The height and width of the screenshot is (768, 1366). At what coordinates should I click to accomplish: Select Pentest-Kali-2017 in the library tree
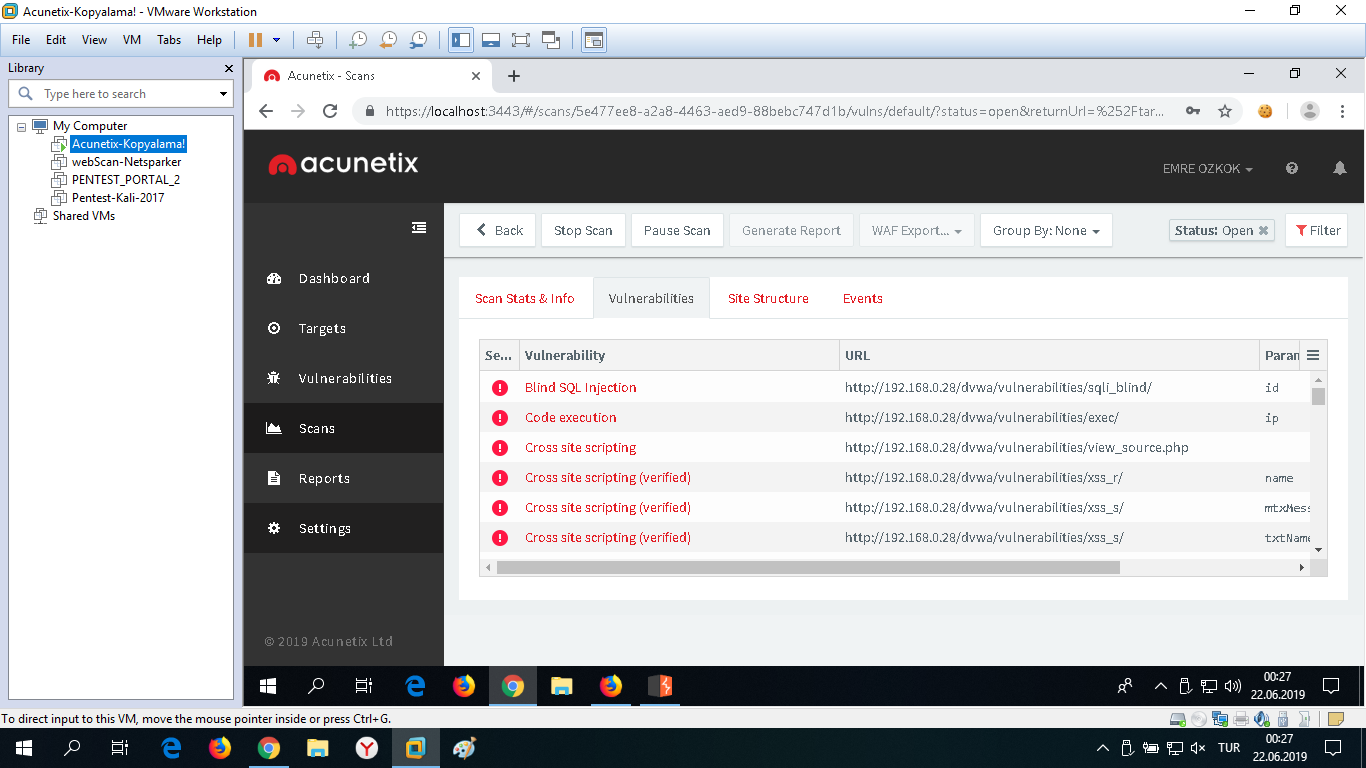point(117,198)
